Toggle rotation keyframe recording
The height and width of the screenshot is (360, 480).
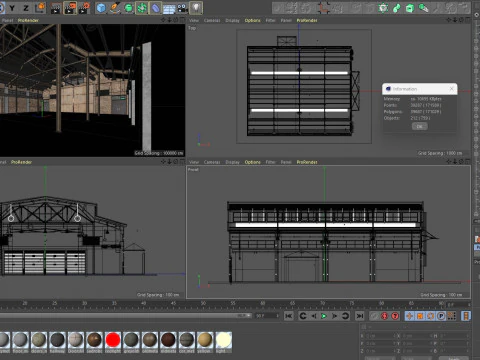[430, 316]
